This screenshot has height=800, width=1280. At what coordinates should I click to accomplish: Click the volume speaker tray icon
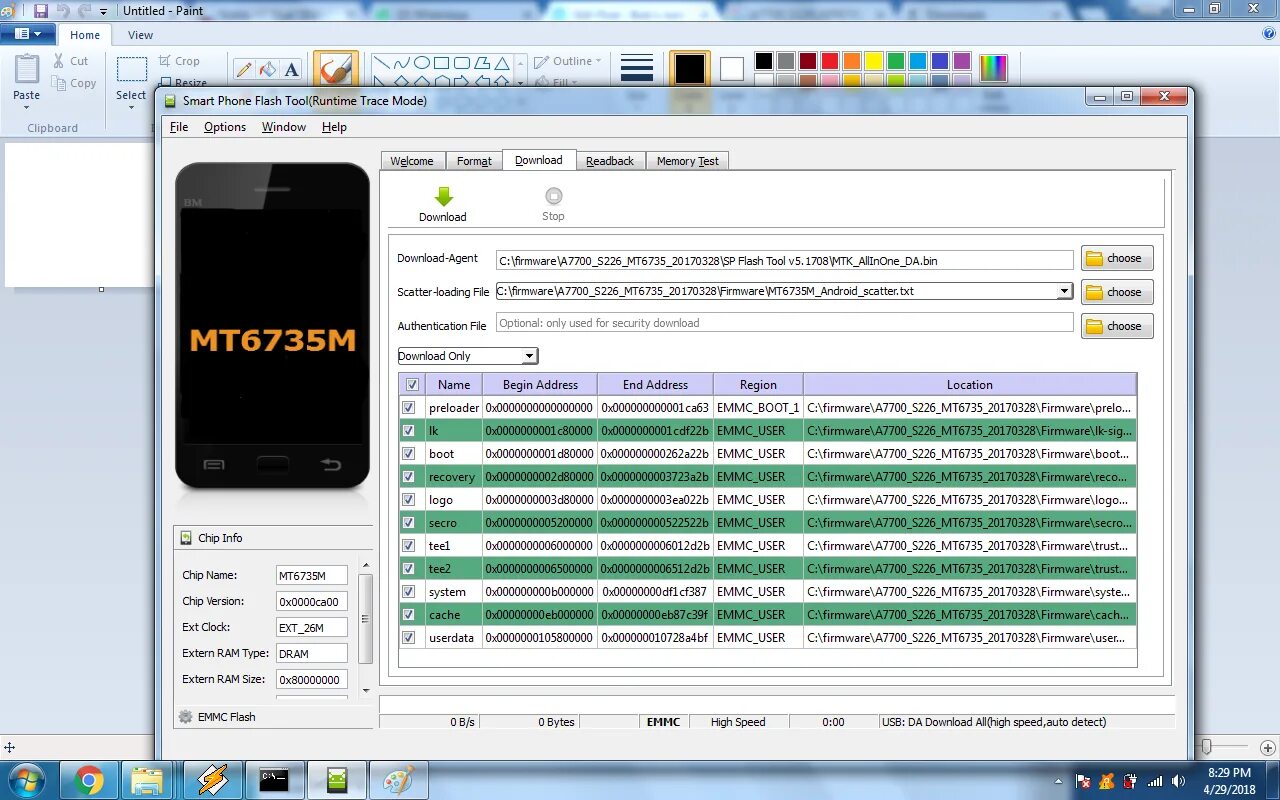[x=1178, y=781]
